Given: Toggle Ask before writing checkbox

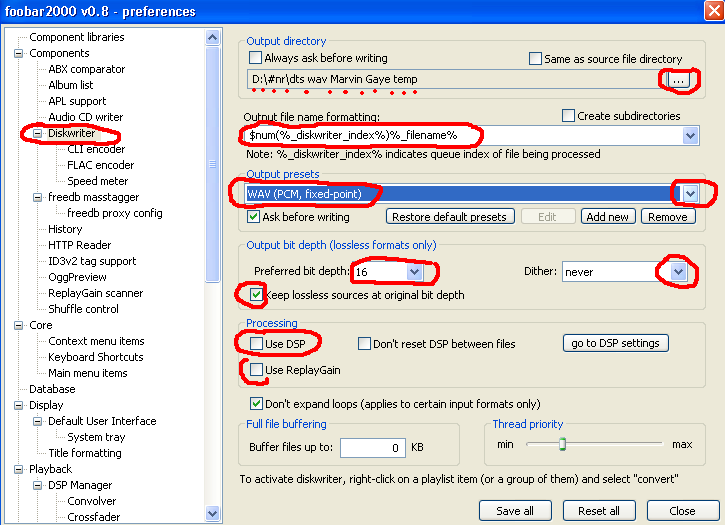Looking at the screenshot, I should click(x=253, y=217).
